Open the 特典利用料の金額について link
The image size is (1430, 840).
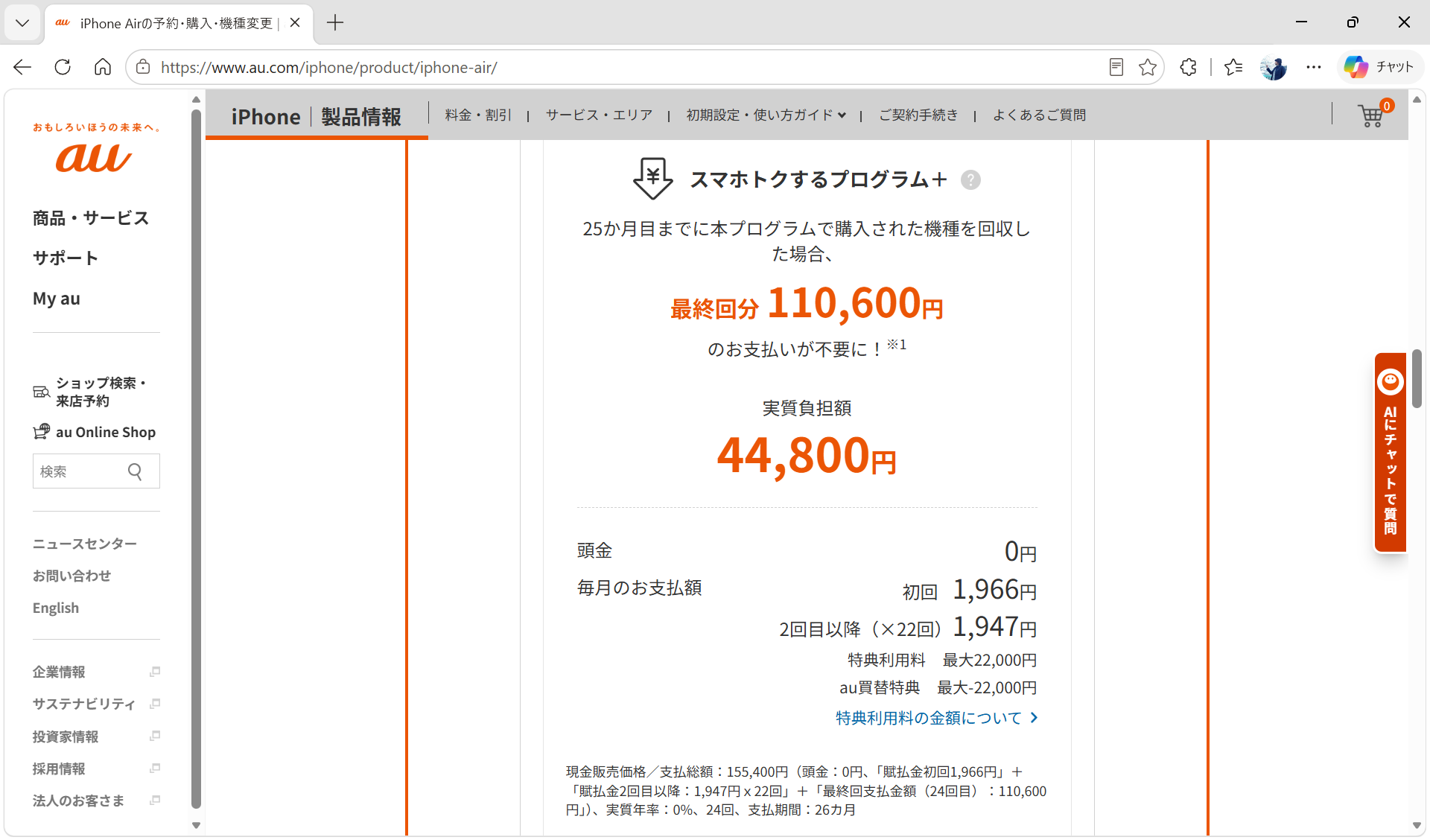[937, 718]
